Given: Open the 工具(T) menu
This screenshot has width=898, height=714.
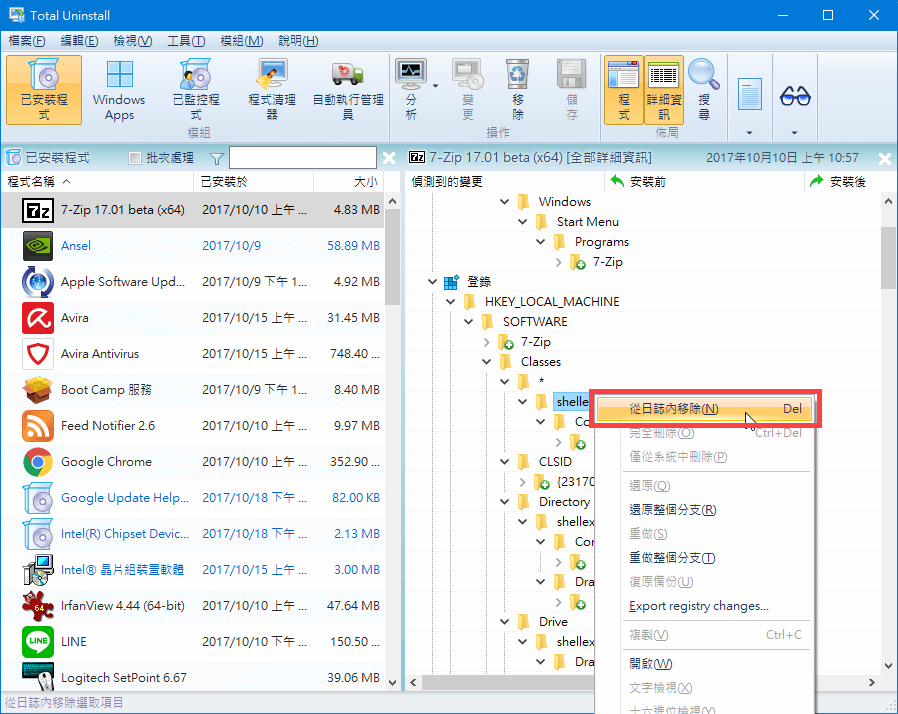Looking at the screenshot, I should click(x=186, y=41).
